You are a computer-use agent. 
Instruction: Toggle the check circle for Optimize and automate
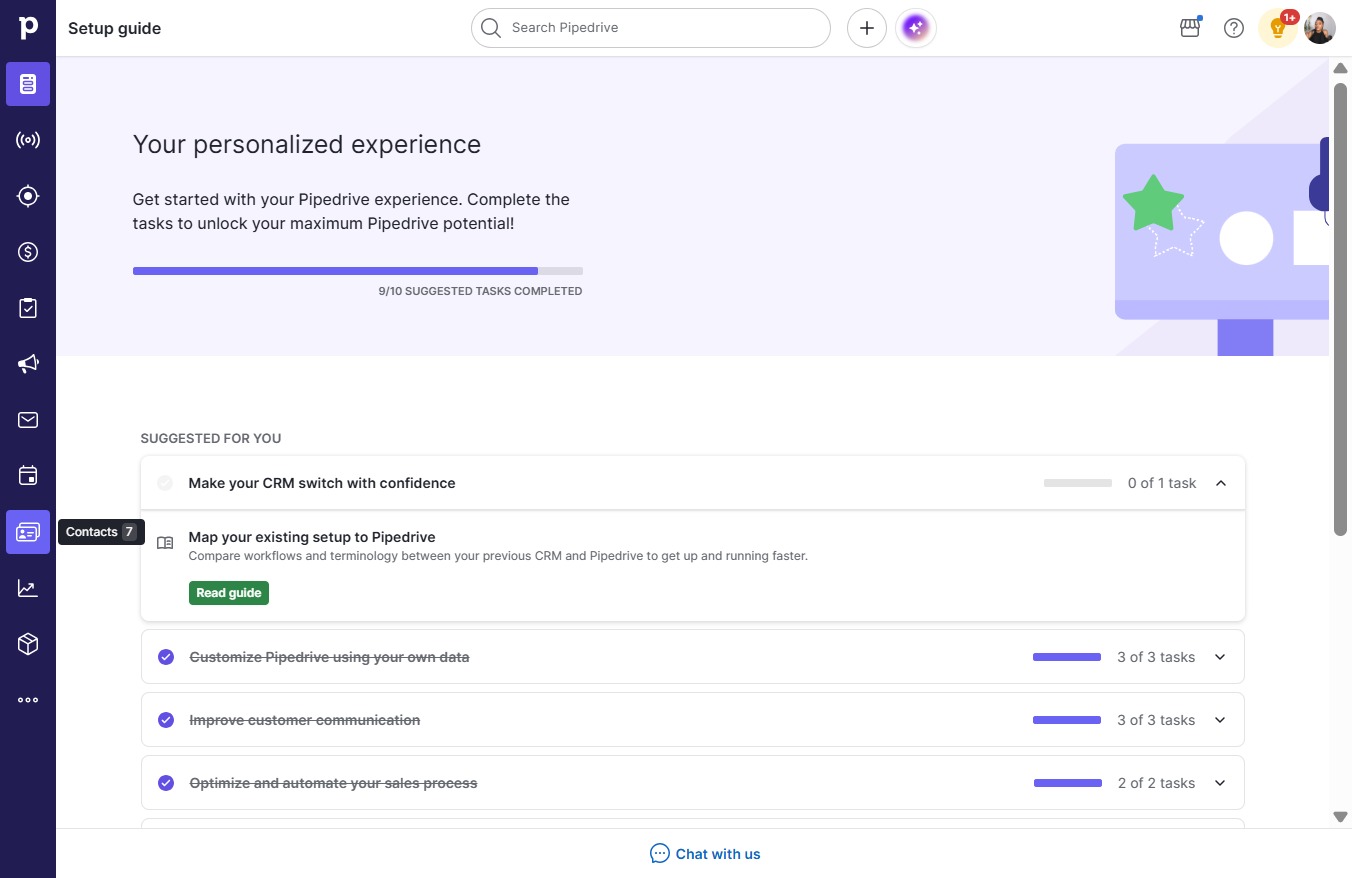(x=166, y=783)
